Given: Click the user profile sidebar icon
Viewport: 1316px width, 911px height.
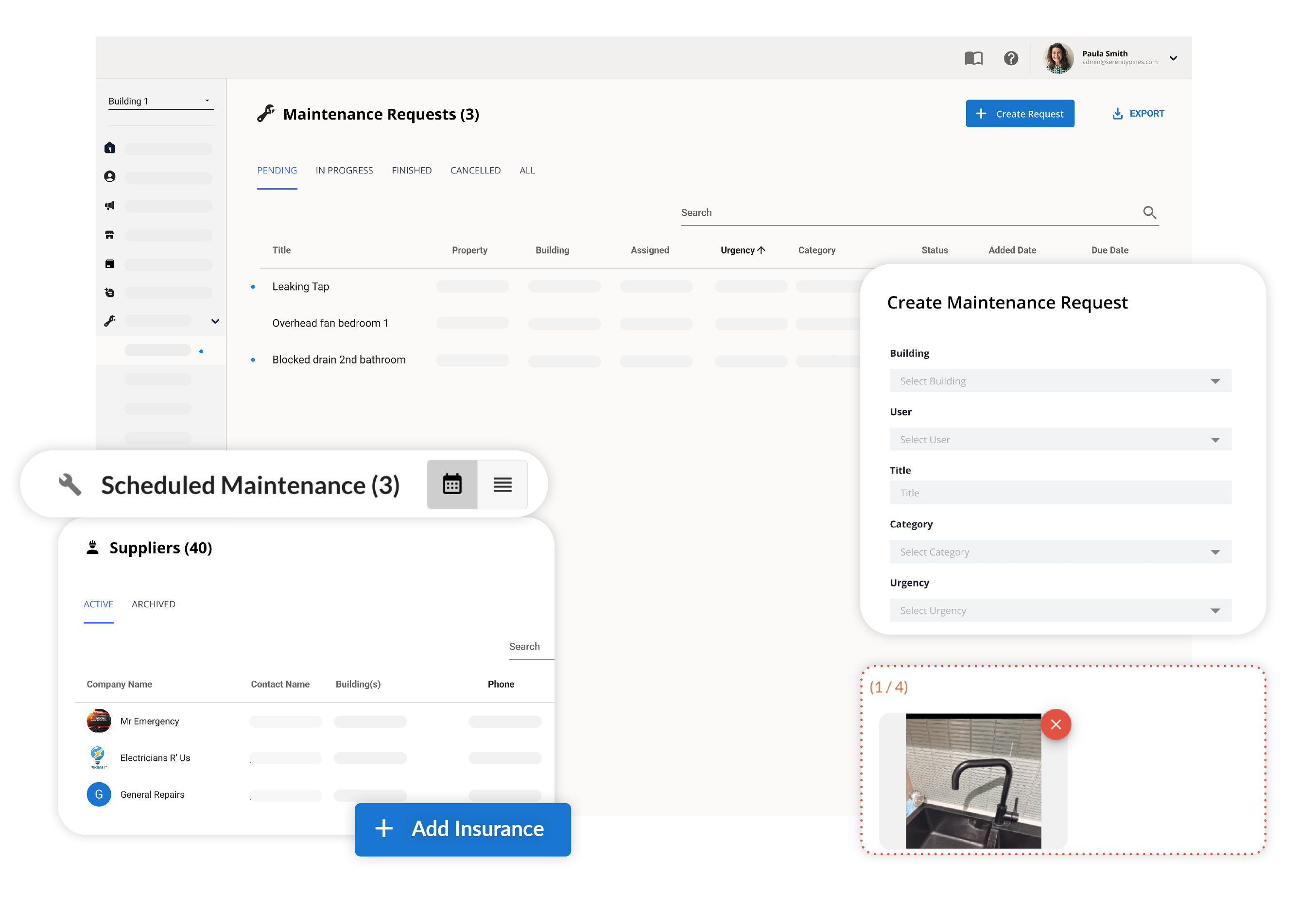Looking at the screenshot, I should click(x=110, y=176).
